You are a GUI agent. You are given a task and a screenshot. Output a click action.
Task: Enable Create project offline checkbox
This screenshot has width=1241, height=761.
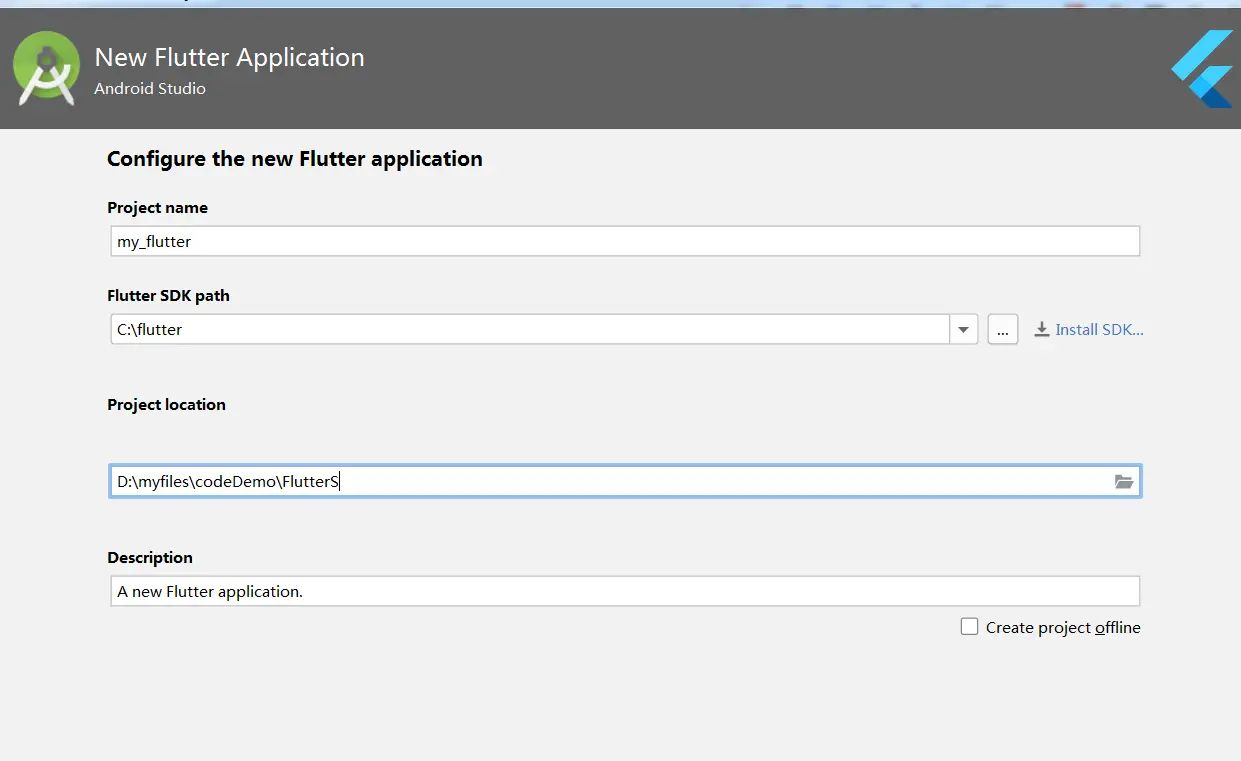969,627
